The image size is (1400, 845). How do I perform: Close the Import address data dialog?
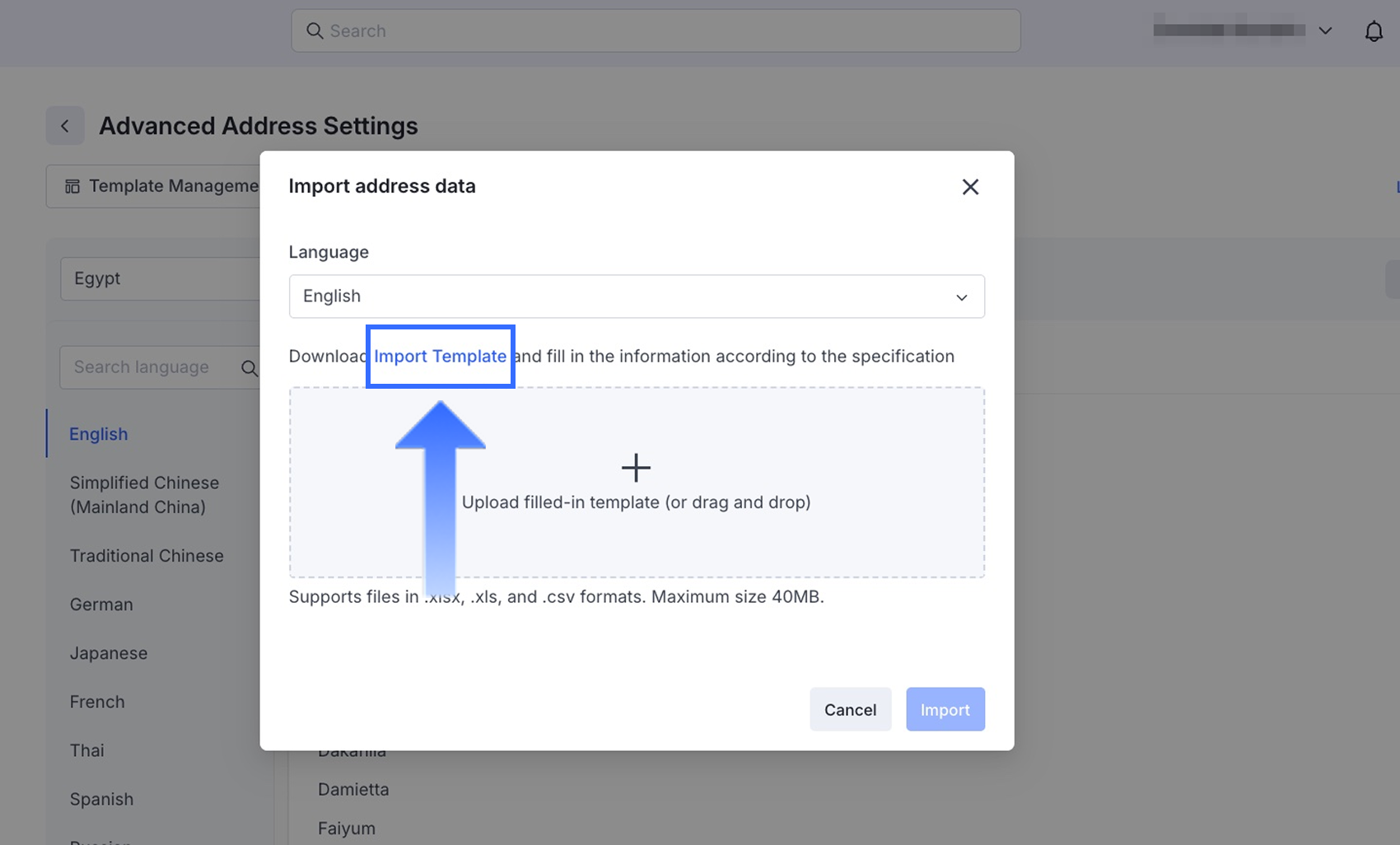click(970, 187)
